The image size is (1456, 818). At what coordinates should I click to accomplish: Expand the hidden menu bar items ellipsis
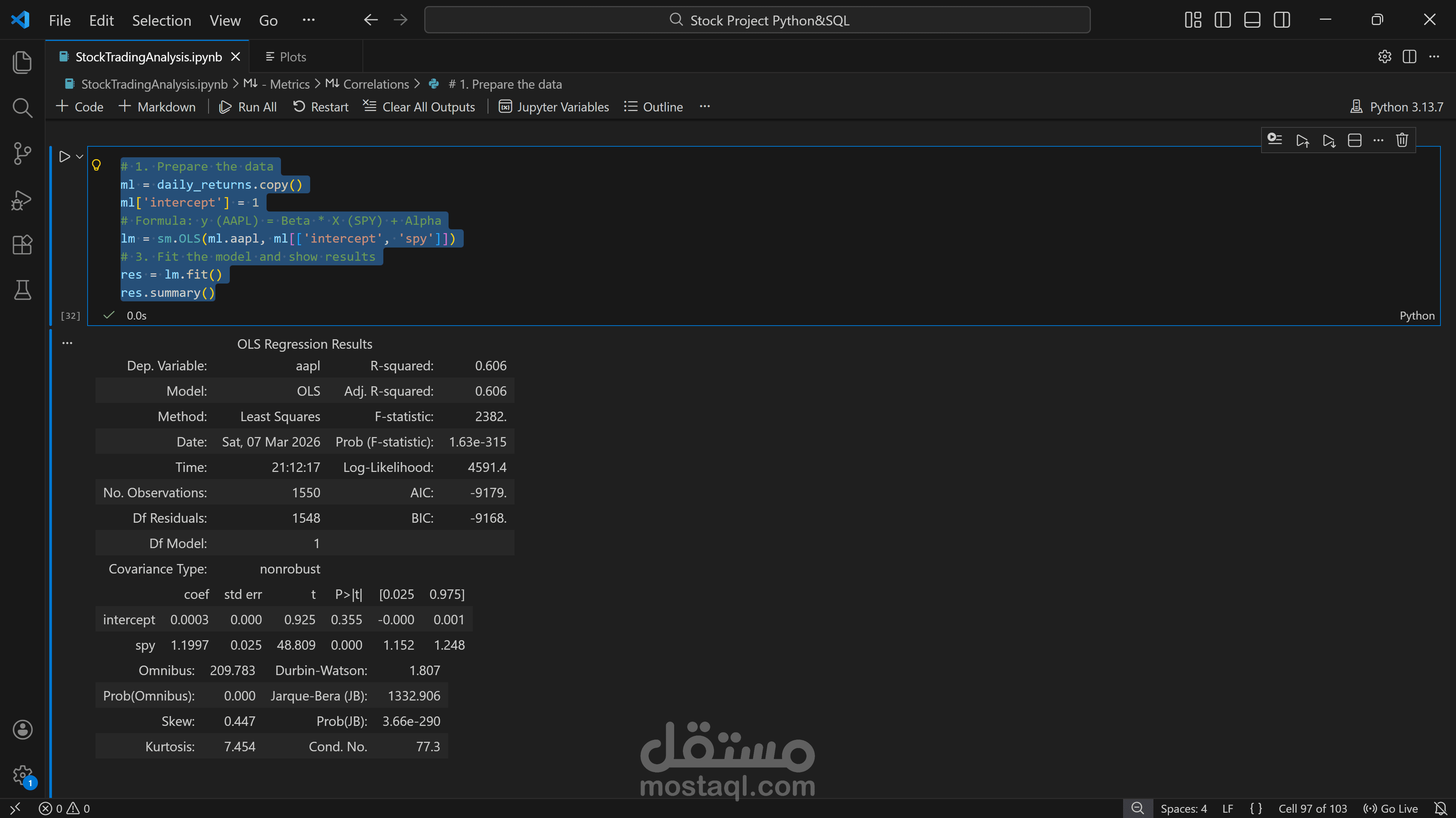point(309,20)
